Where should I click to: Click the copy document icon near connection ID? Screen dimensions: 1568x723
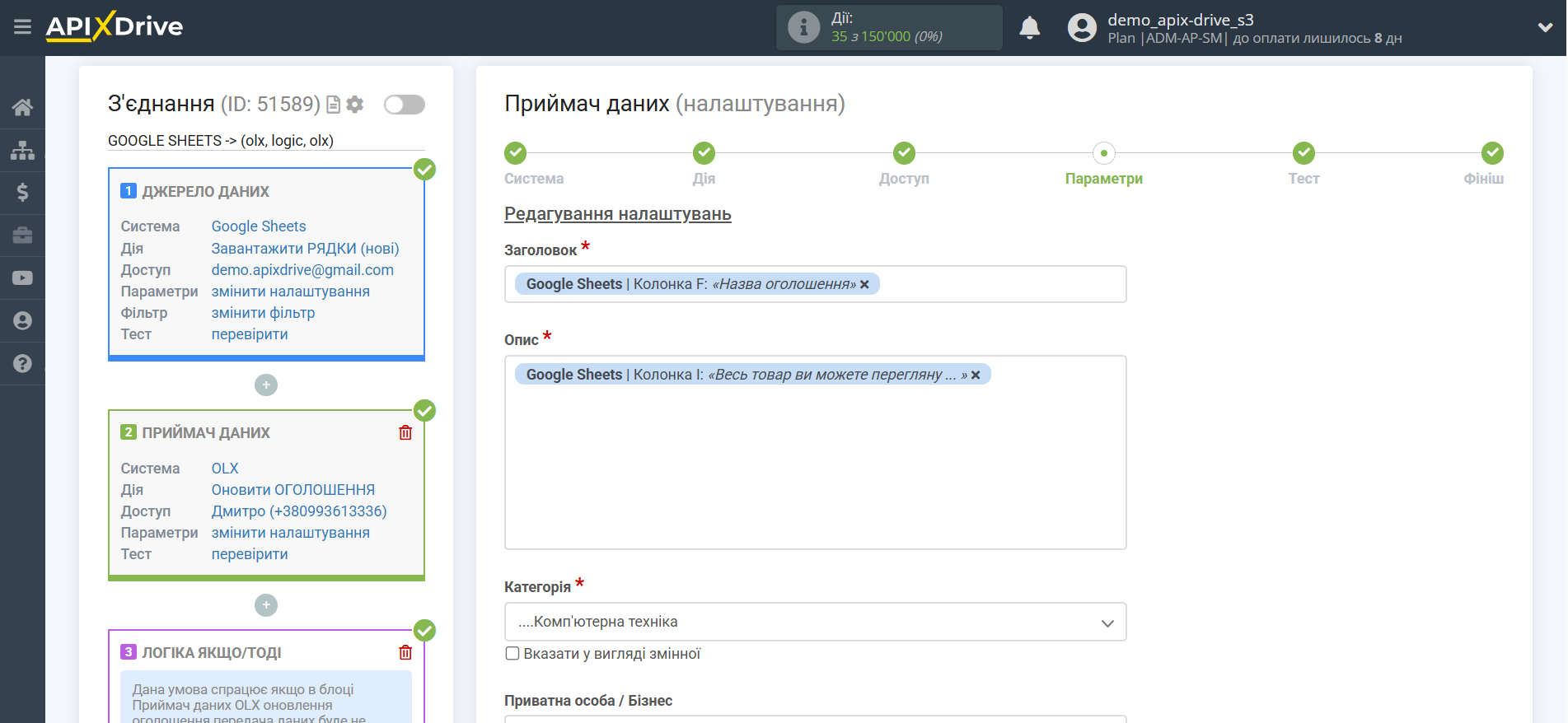pos(333,105)
